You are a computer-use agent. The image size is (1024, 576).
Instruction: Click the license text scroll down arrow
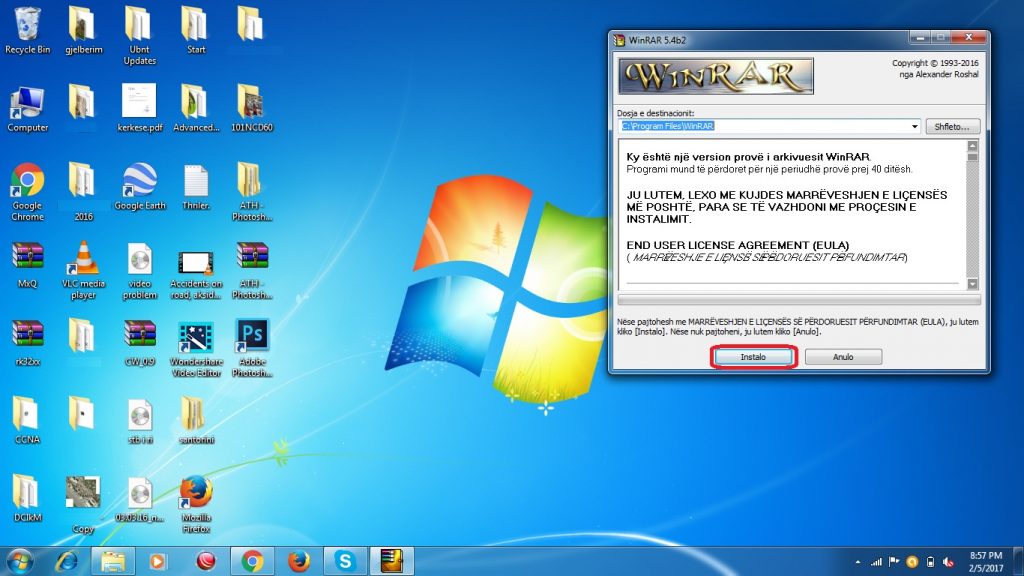[x=972, y=284]
